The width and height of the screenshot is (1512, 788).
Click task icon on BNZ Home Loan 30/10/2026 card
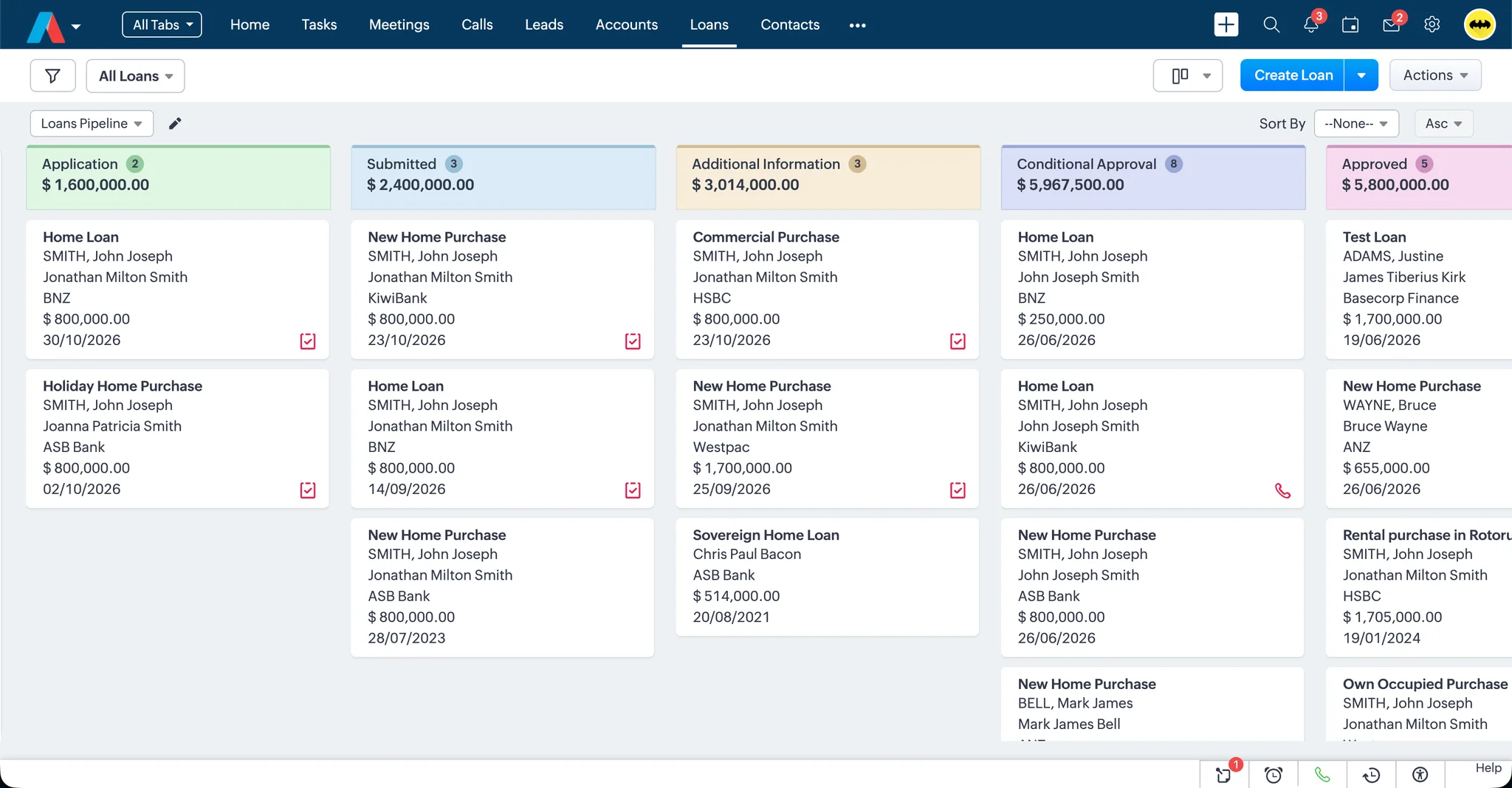point(308,340)
